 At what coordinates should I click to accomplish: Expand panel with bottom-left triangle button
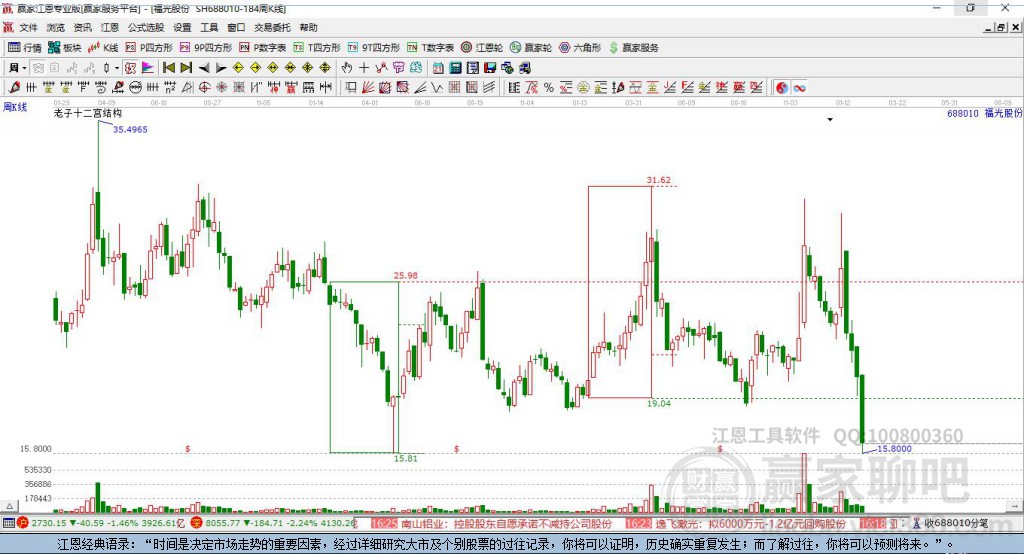pyautogui.click(x=9, y=506)
